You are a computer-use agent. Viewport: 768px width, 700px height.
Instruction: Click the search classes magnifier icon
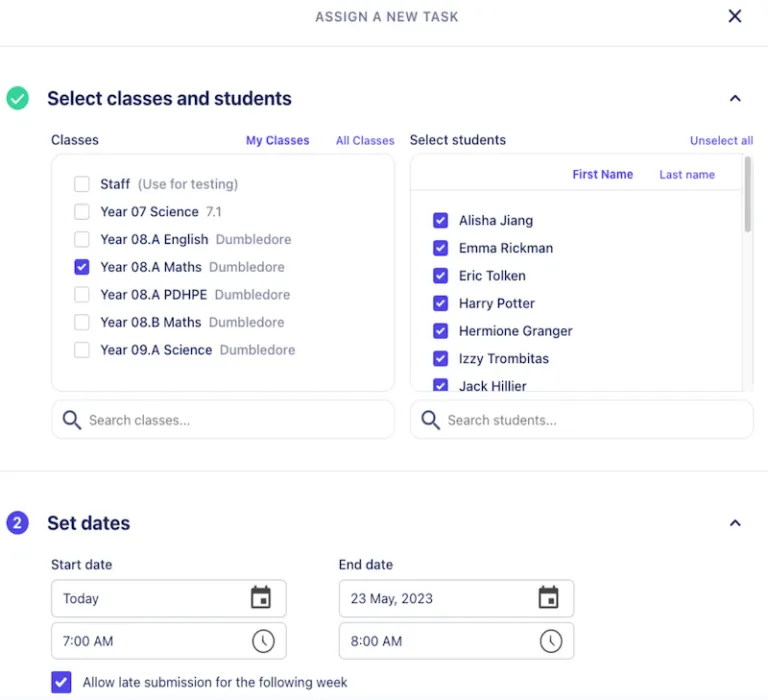point(72,420)
